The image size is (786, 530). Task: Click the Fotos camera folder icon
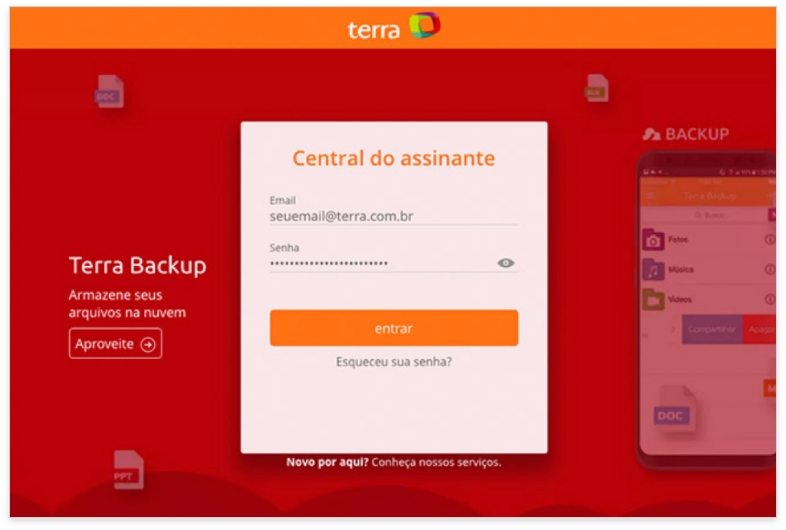(653, 240)
